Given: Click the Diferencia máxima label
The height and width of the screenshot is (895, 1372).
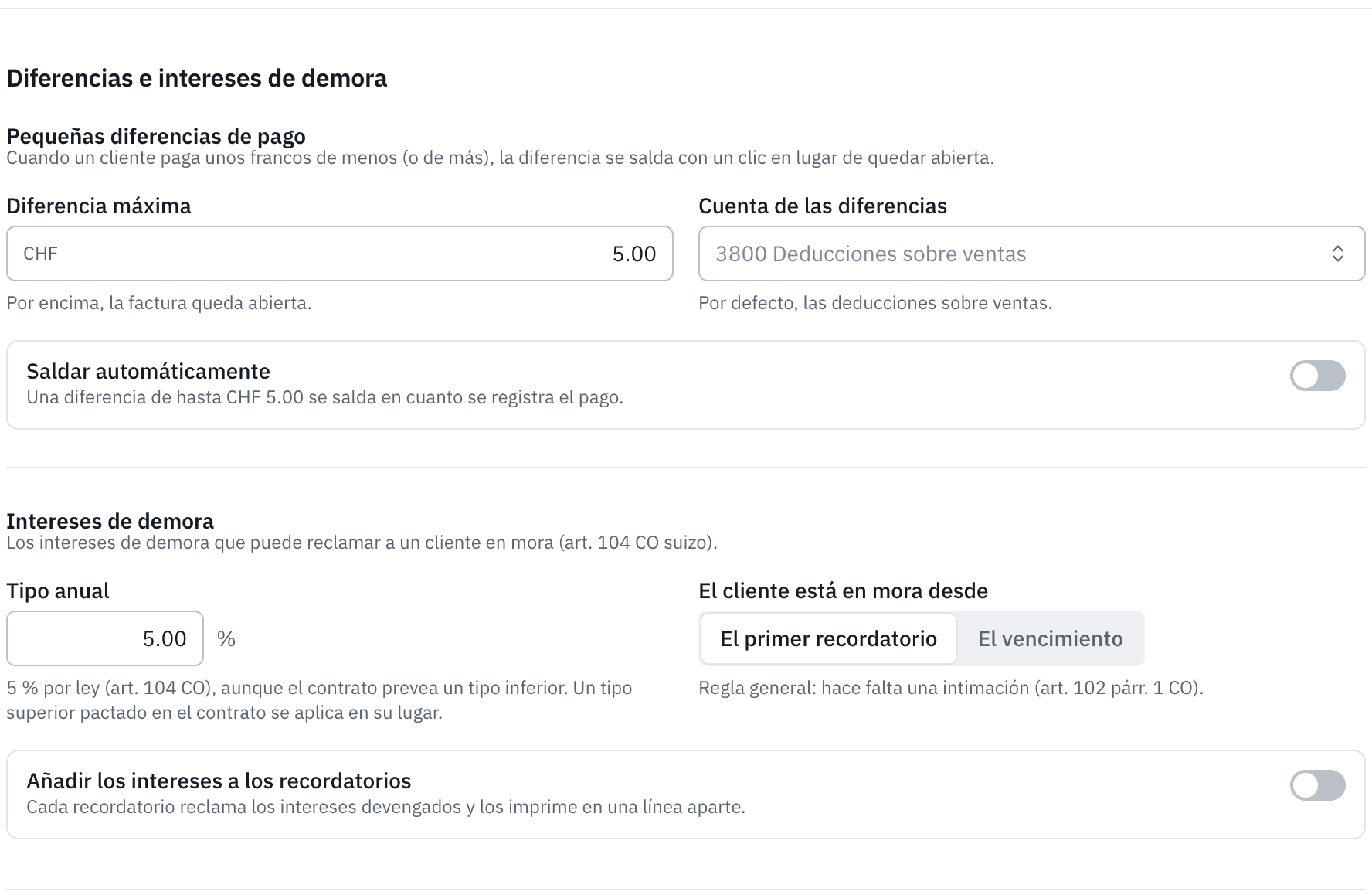Looking at the screenshot, I should pyautogui.click(x=99, y=206).
